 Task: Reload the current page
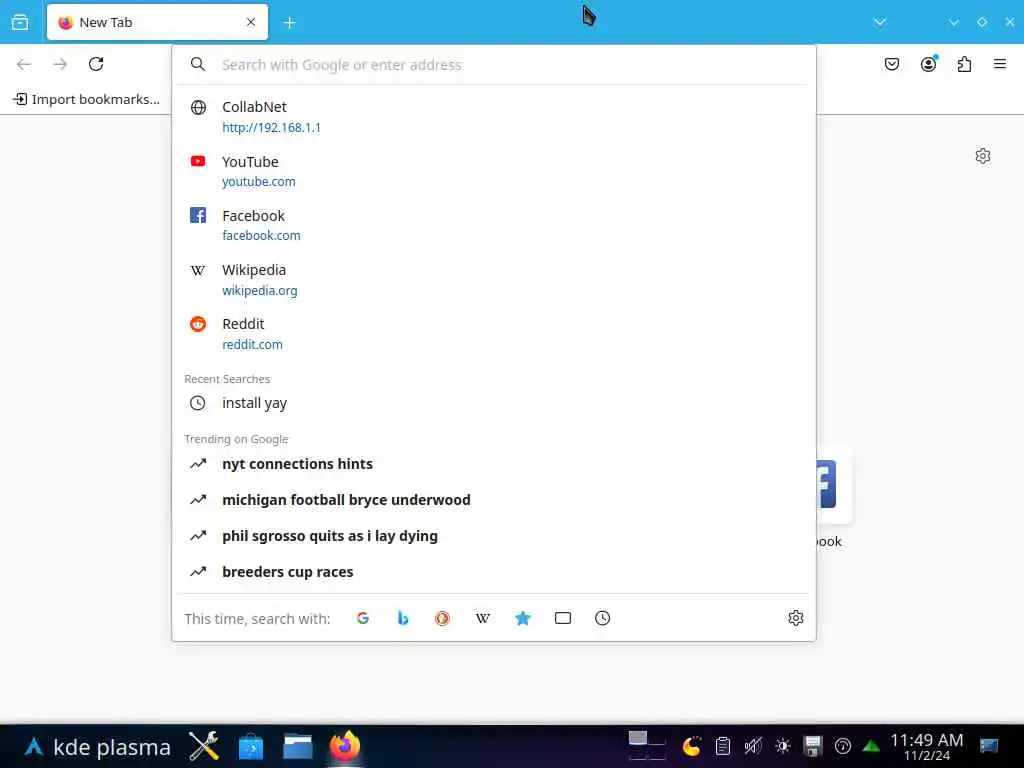96,64
